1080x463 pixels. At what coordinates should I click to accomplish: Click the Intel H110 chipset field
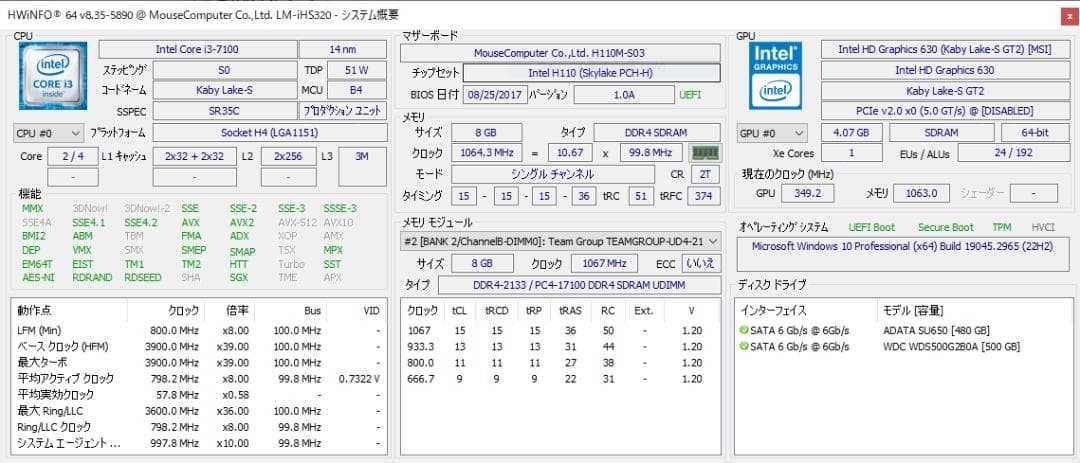[590, 72]
